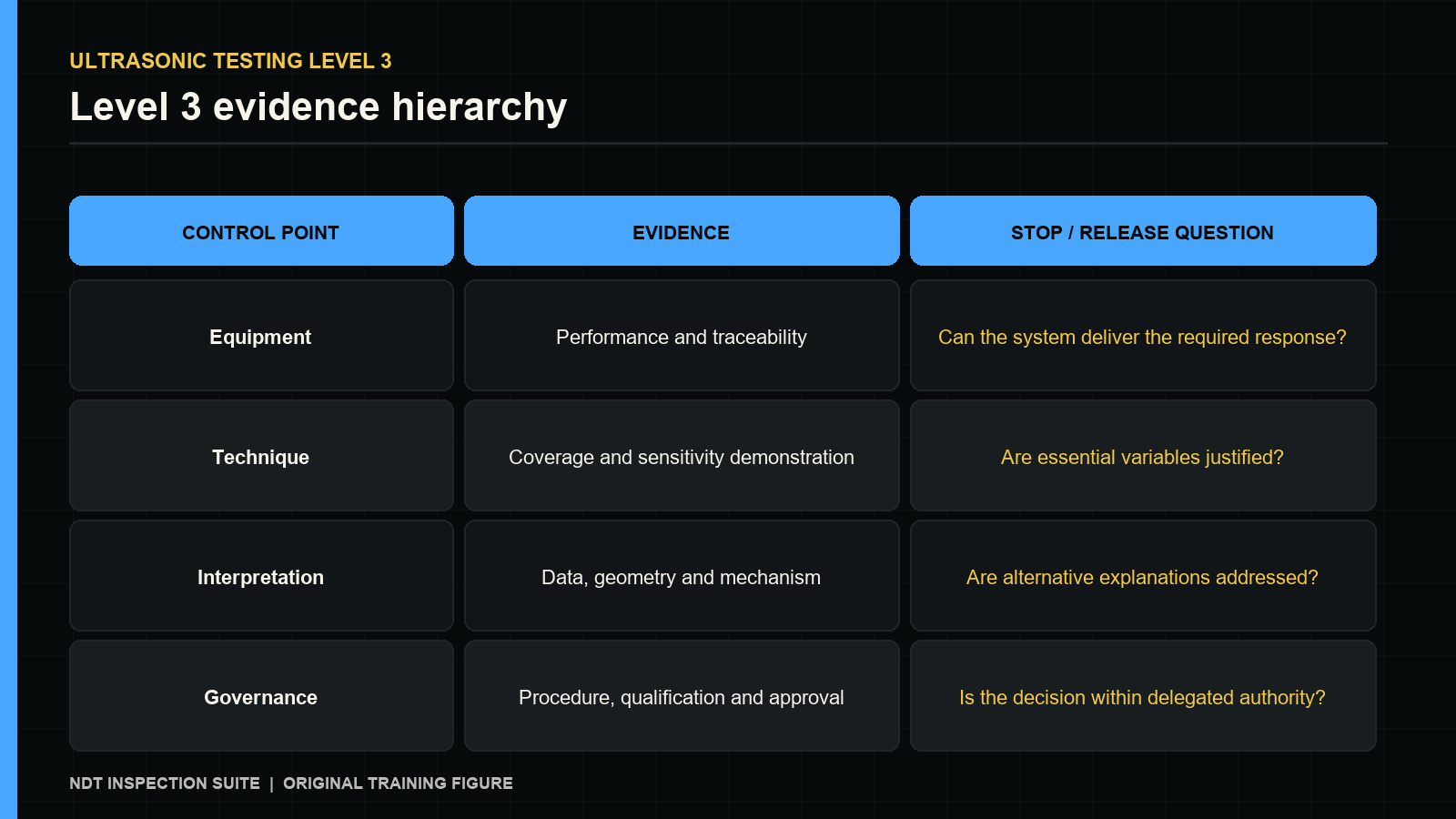Image resolution: width=1456 pixels, height=819 pixels.
Task: Select the Technique control point cell
Action: tap(261, 456)
